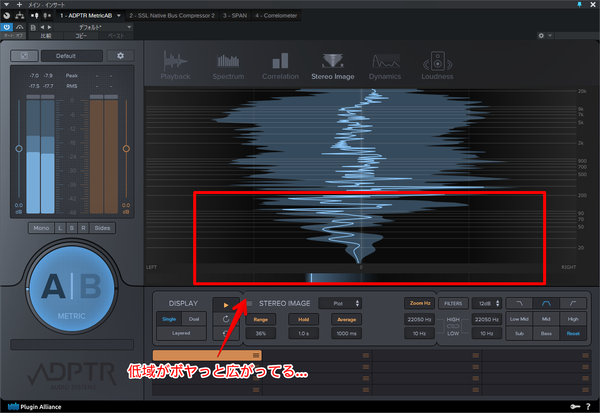This screenshot has height=413, width=600.
Task: Click the Average button
Action: [347, 319]
